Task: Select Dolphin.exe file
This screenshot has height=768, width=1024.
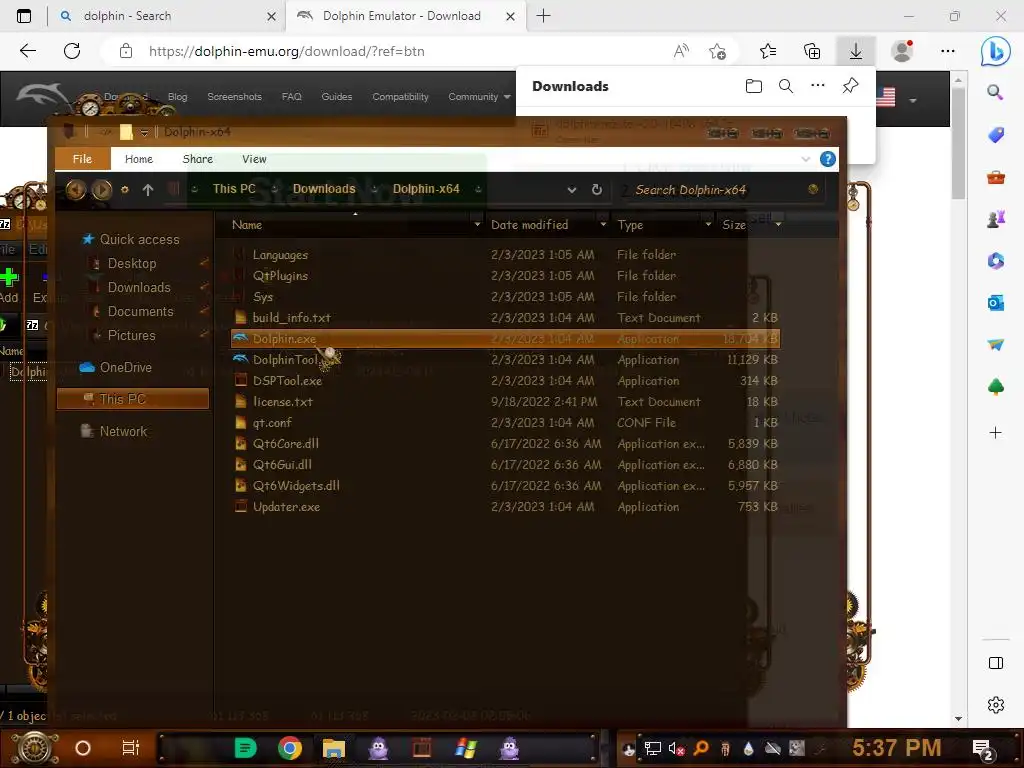Action: click(505, 338)
